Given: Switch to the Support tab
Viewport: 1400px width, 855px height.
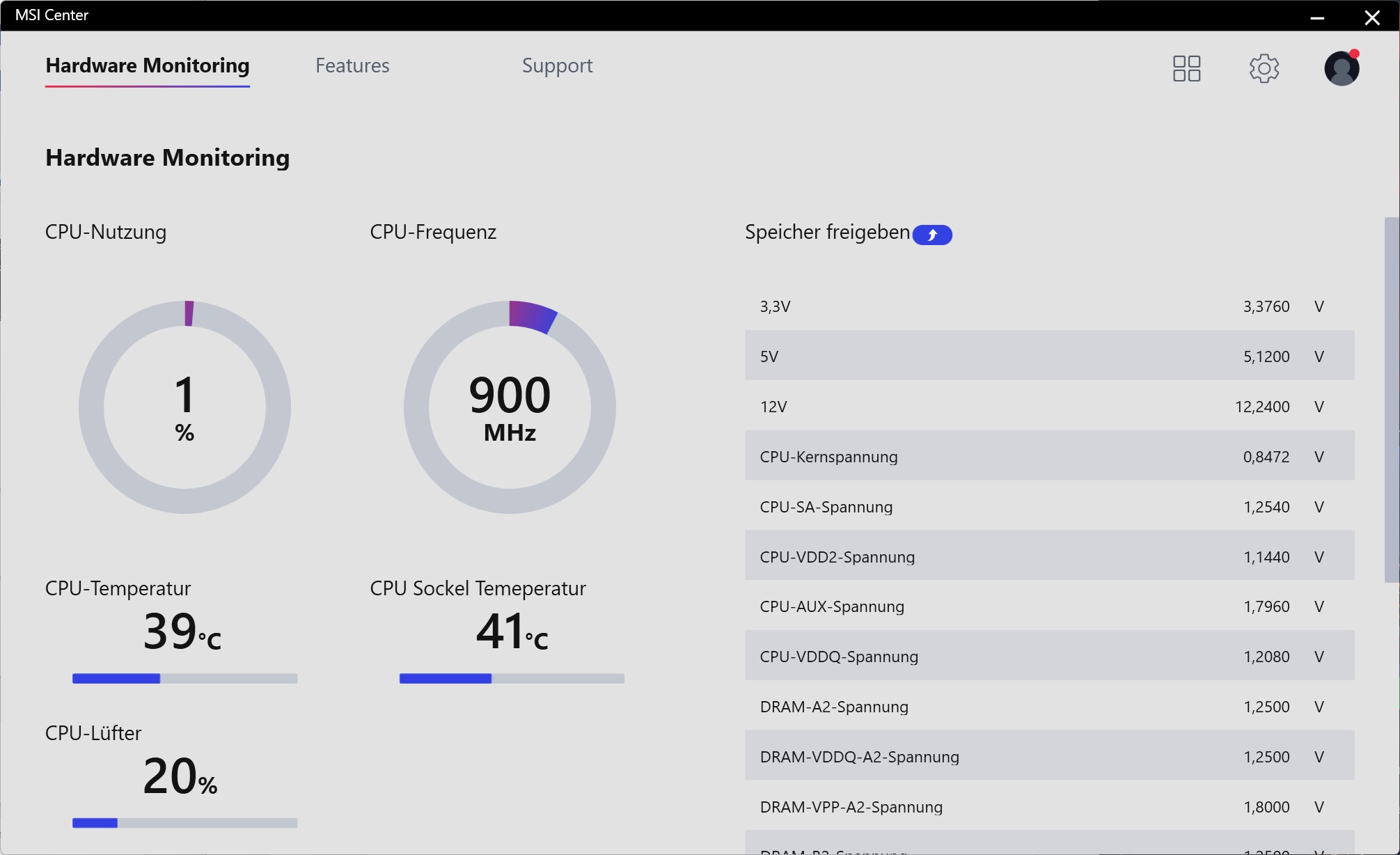Looking at the screenshot, I should 558,65.
